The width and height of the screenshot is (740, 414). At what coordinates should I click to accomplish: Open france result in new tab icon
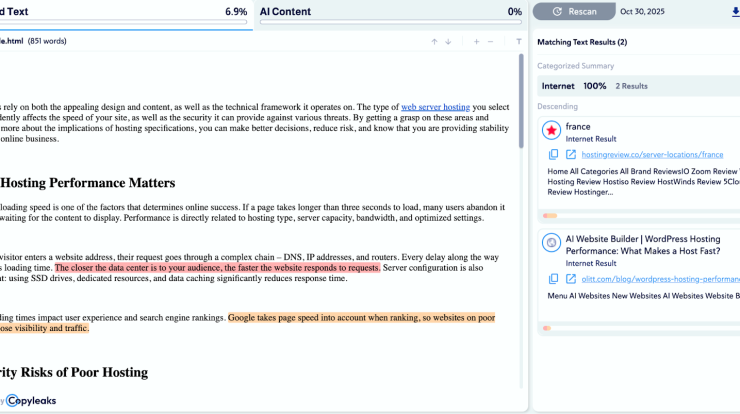click(570, 155)
